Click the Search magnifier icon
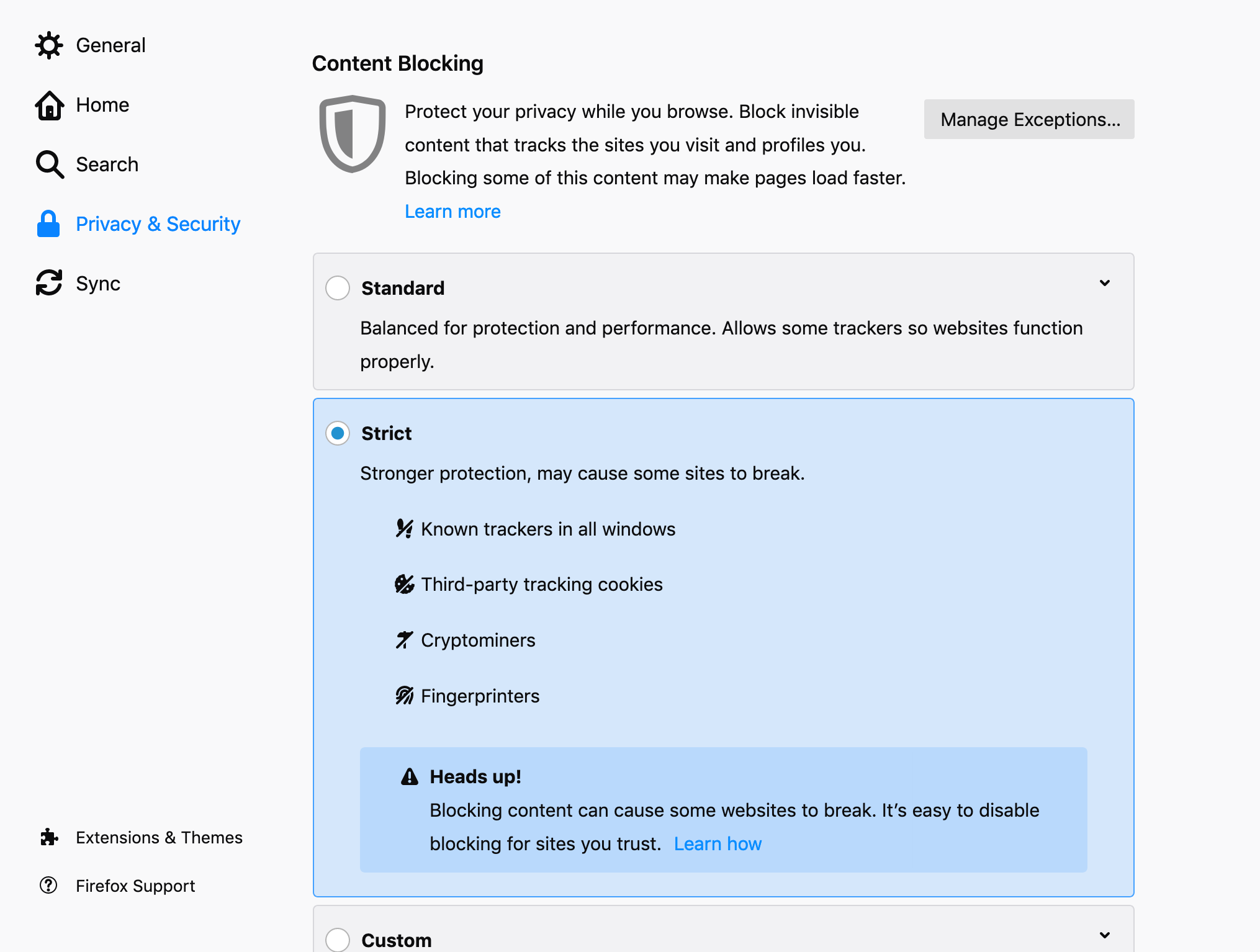The image size is (1260, 952). [49, 164]
